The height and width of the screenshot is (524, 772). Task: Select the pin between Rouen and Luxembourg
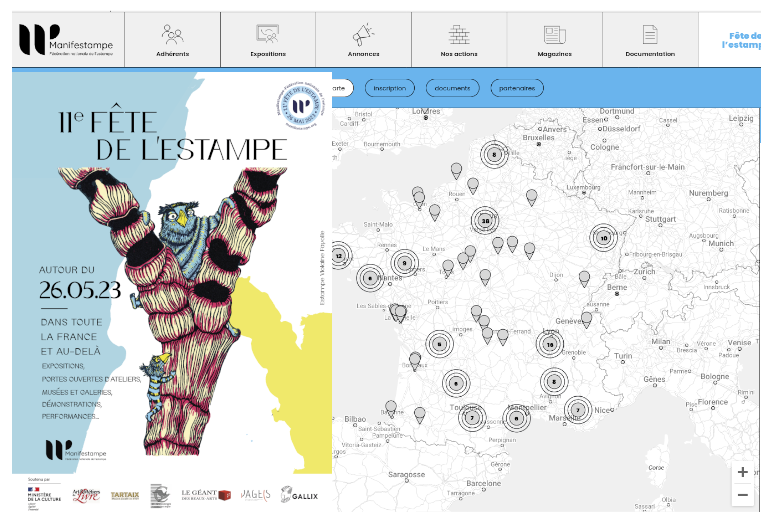pos(531,198)
